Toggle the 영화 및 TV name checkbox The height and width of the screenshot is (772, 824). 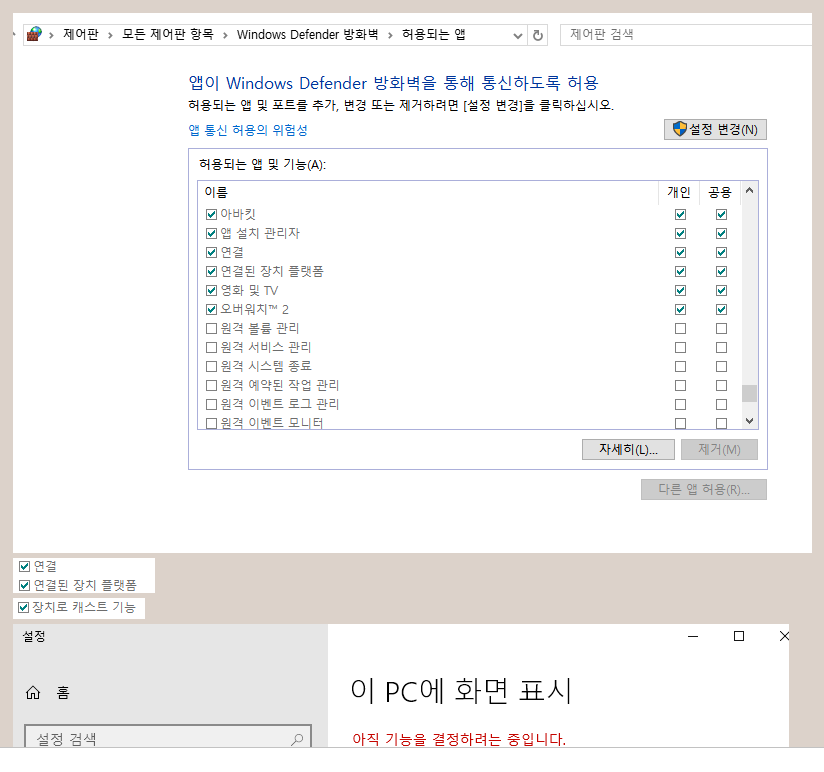(211, 290)
